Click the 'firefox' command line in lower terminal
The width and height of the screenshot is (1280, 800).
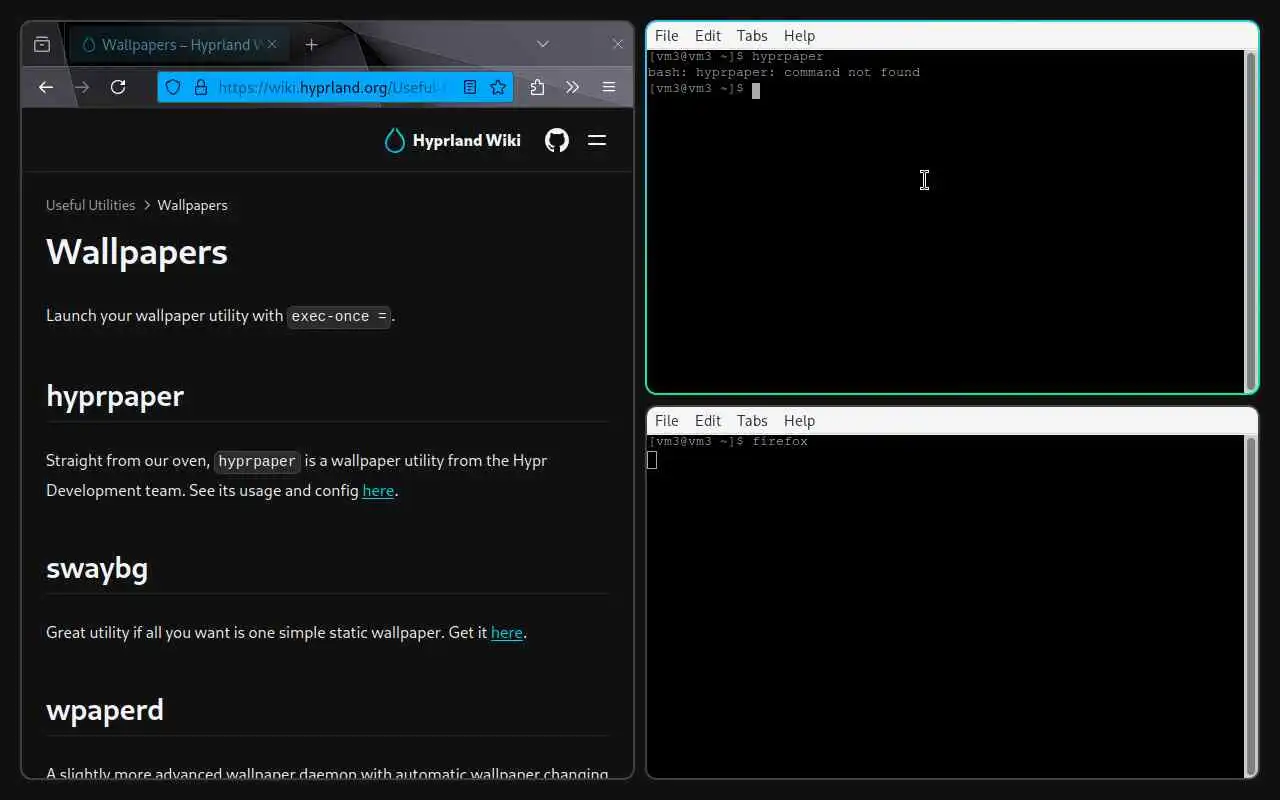pos(728,441)
